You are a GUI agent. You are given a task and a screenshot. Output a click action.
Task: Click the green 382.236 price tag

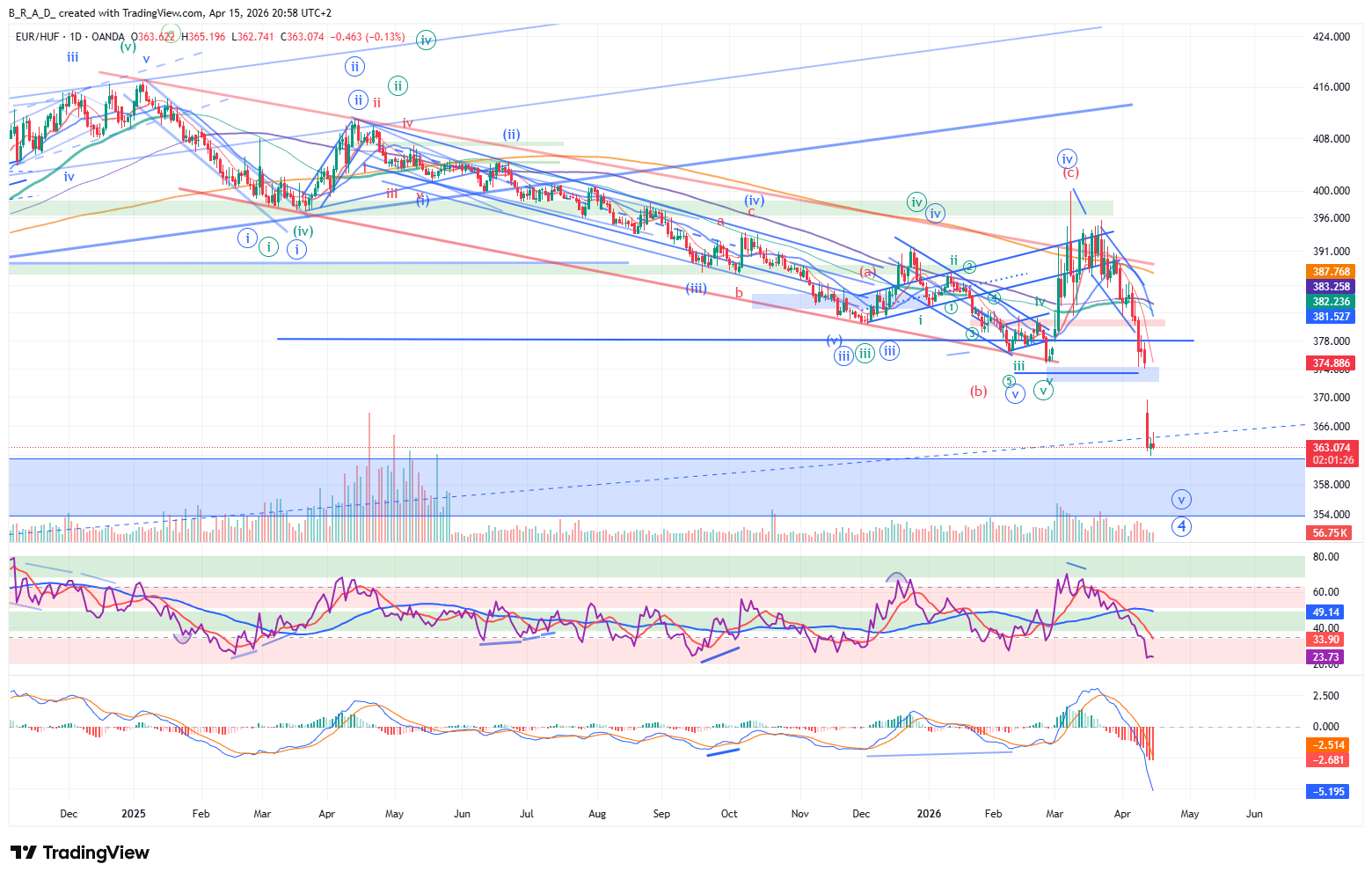coord(1332,302)
